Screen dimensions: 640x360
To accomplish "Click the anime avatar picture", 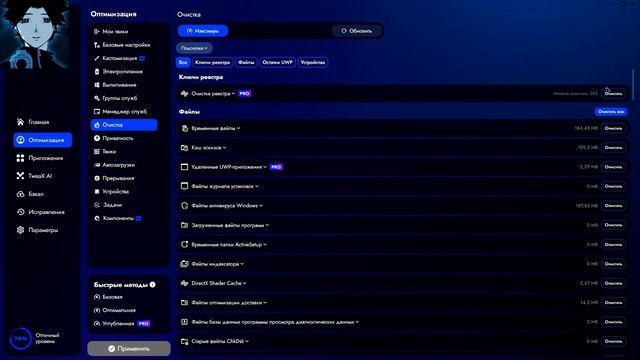I will [35, 34].
